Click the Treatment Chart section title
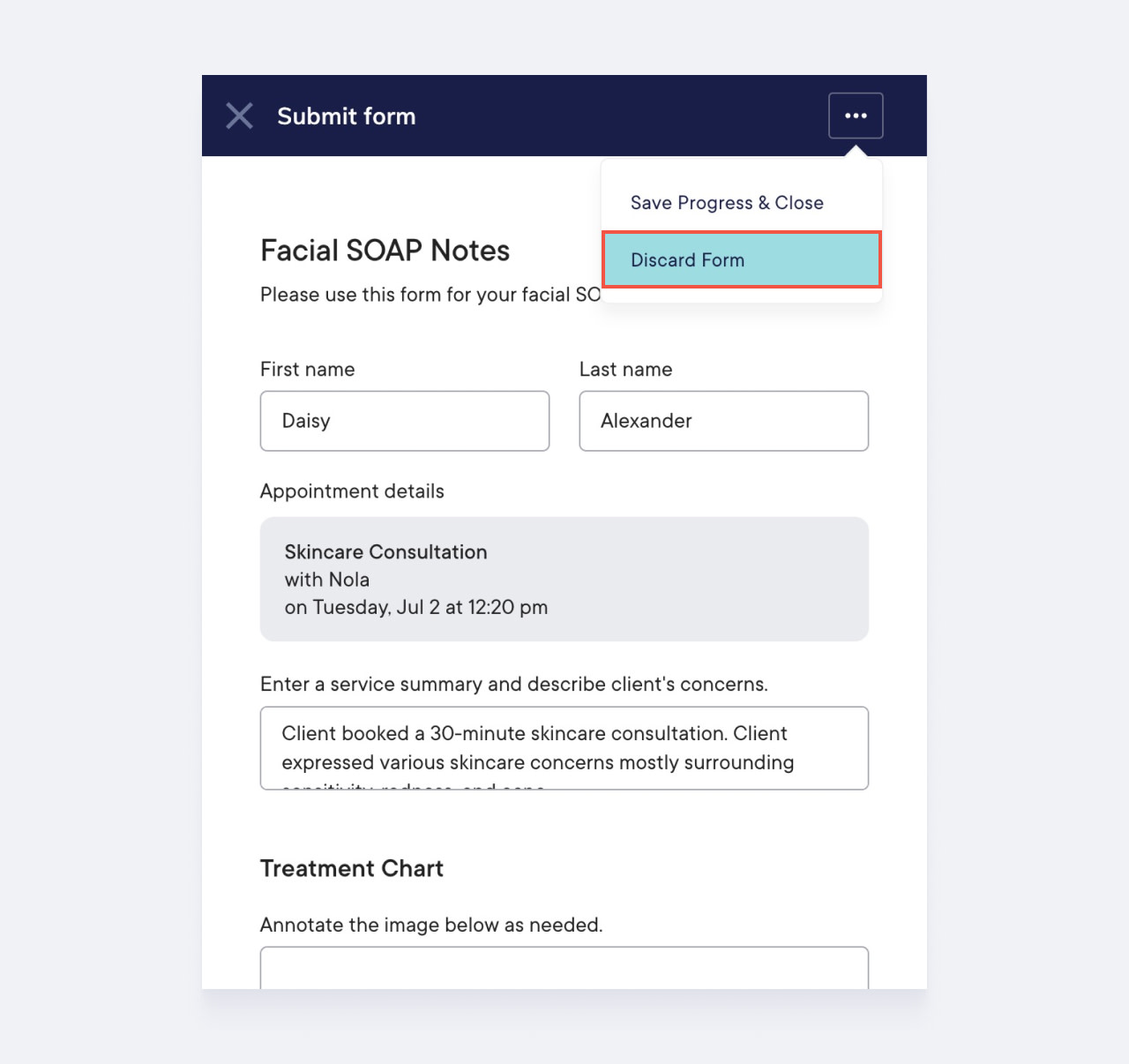The image size is (1129, 1064). pos(351,868)
